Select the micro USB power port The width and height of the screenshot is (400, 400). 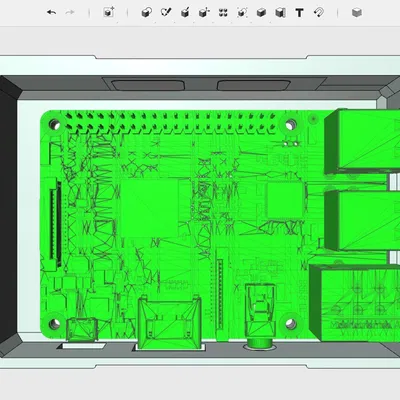point(82,330)
